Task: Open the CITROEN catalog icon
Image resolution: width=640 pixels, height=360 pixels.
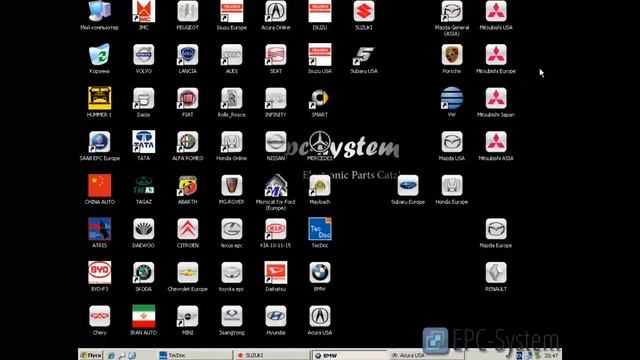Action: [188, 229]
